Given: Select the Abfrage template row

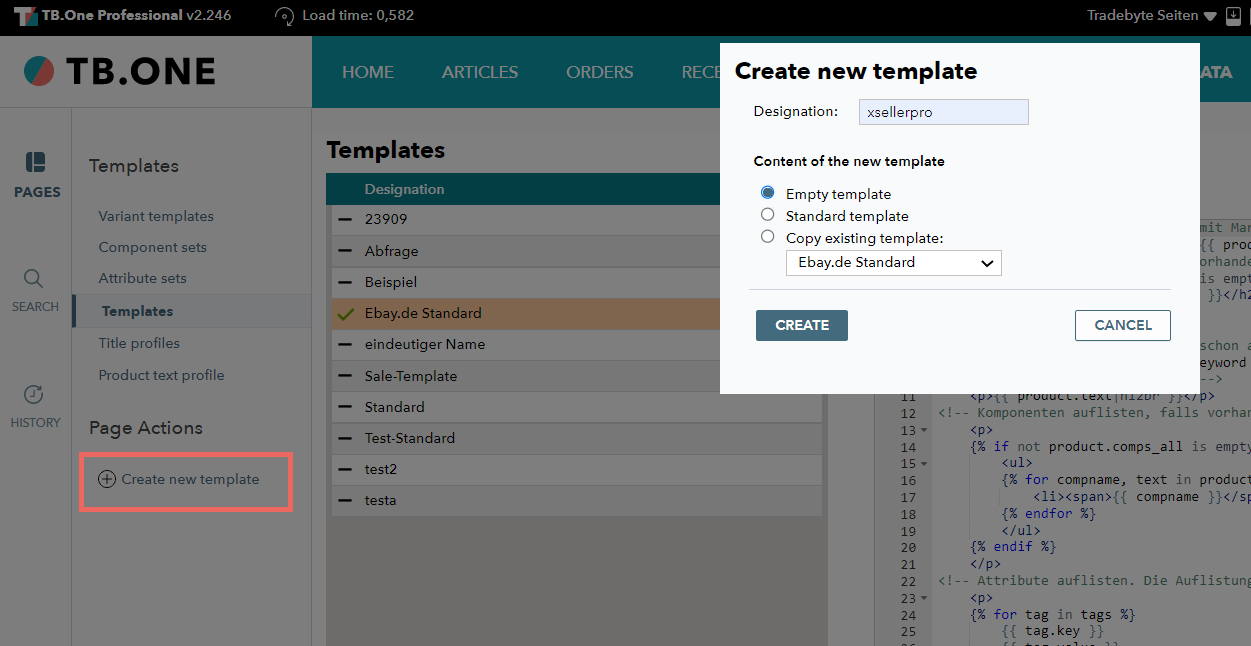Looking at the screenshot, I should 577,251.
